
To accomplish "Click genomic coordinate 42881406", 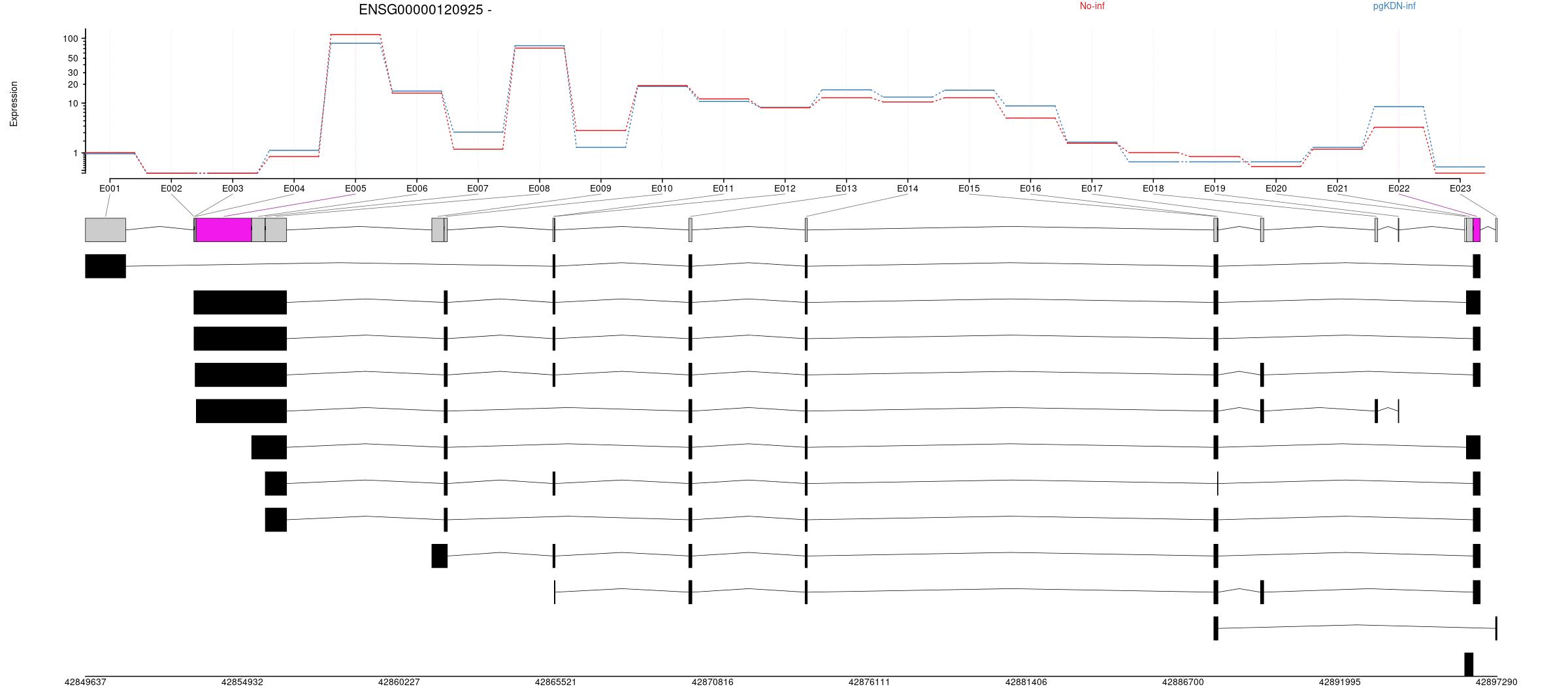I will pyautogui.click(x=1026, y=682).
